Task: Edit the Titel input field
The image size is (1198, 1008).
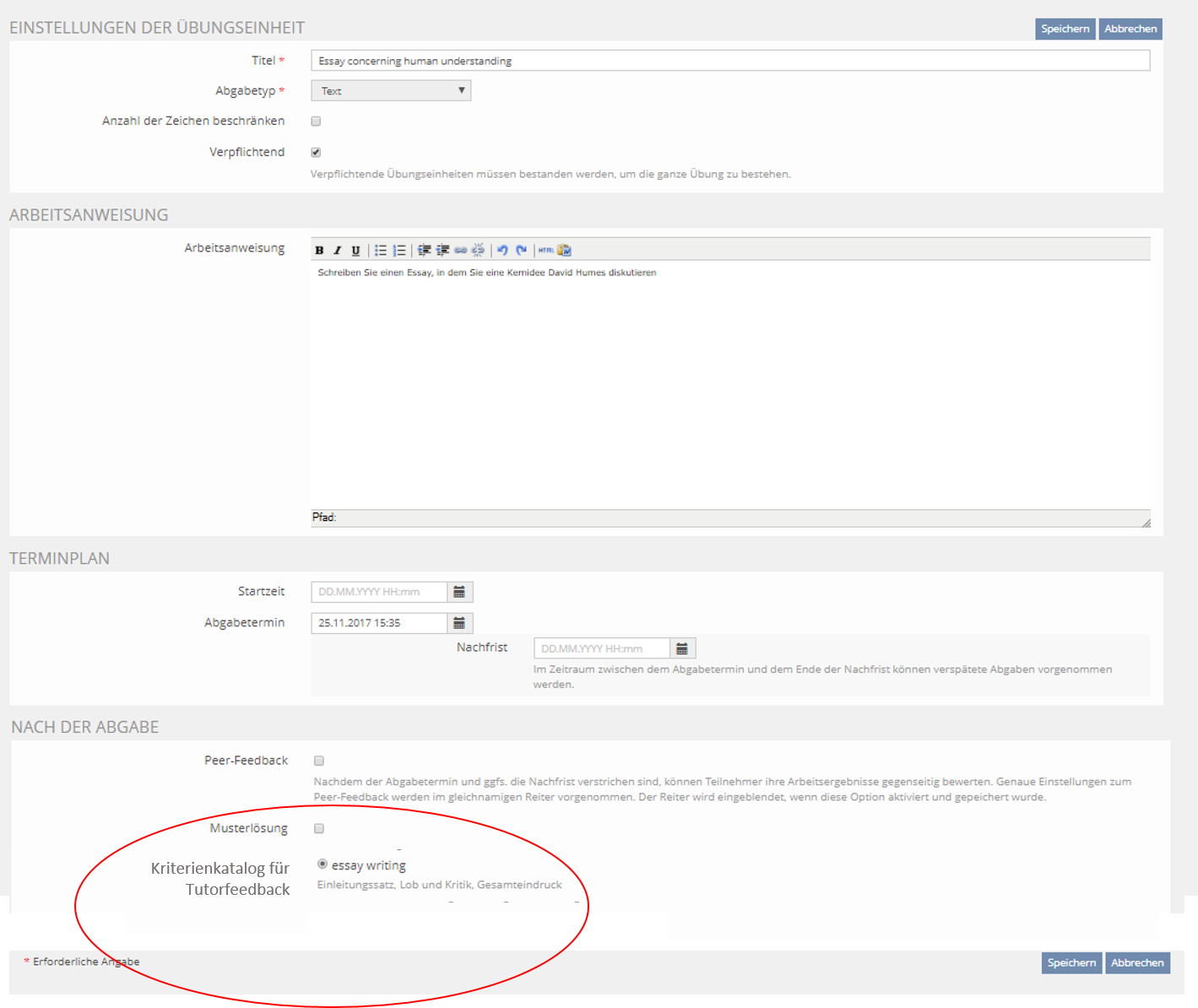Action: pos(730,61)
